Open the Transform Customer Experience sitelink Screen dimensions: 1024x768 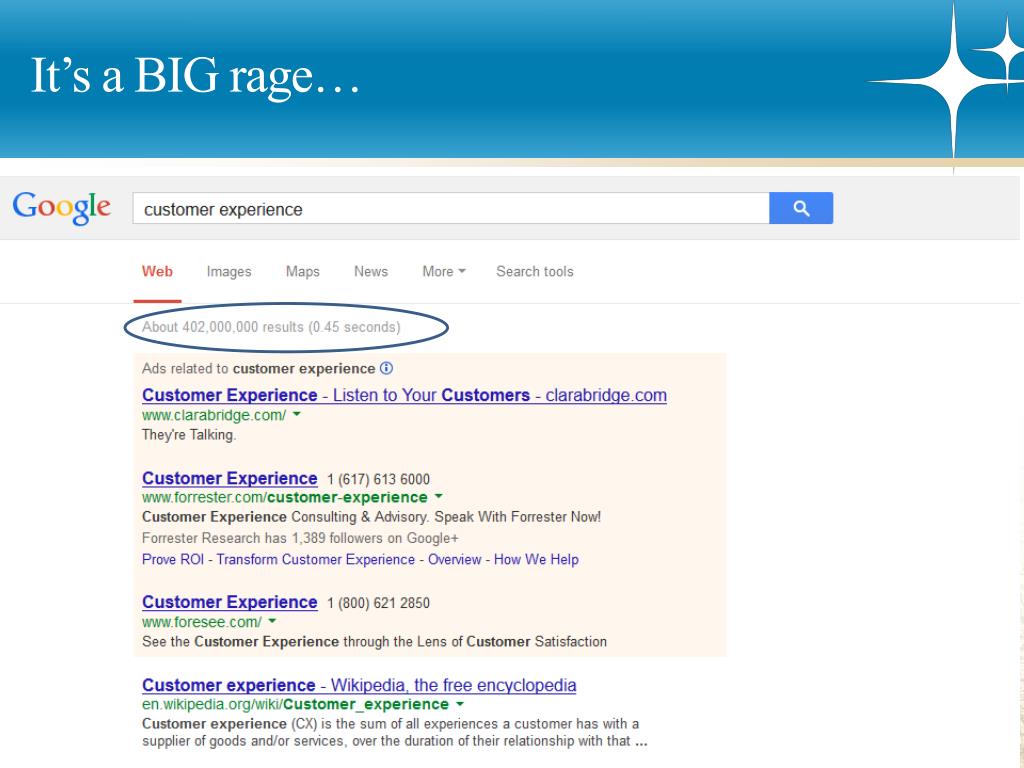315,560
